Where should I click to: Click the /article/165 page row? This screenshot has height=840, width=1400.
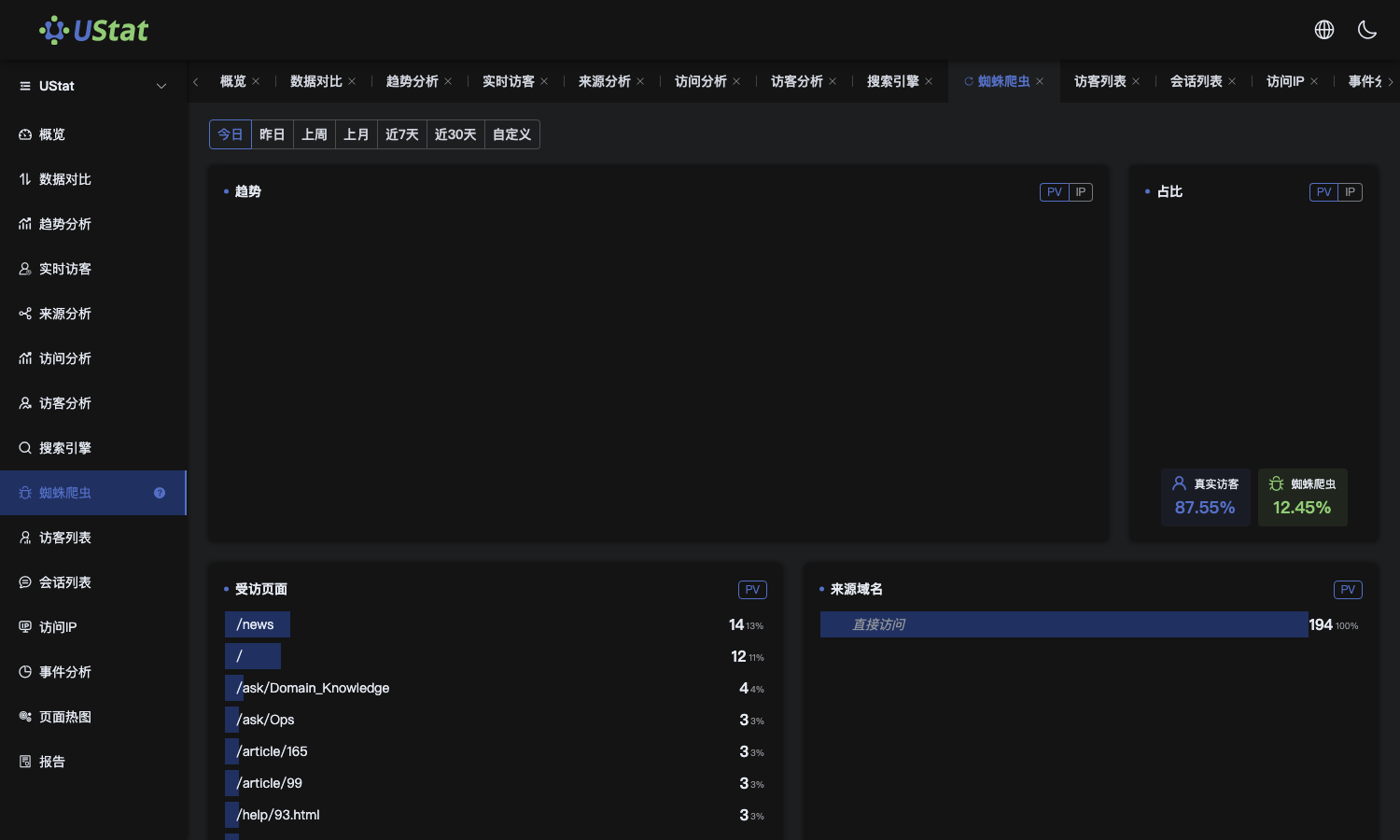click(496, 751)
